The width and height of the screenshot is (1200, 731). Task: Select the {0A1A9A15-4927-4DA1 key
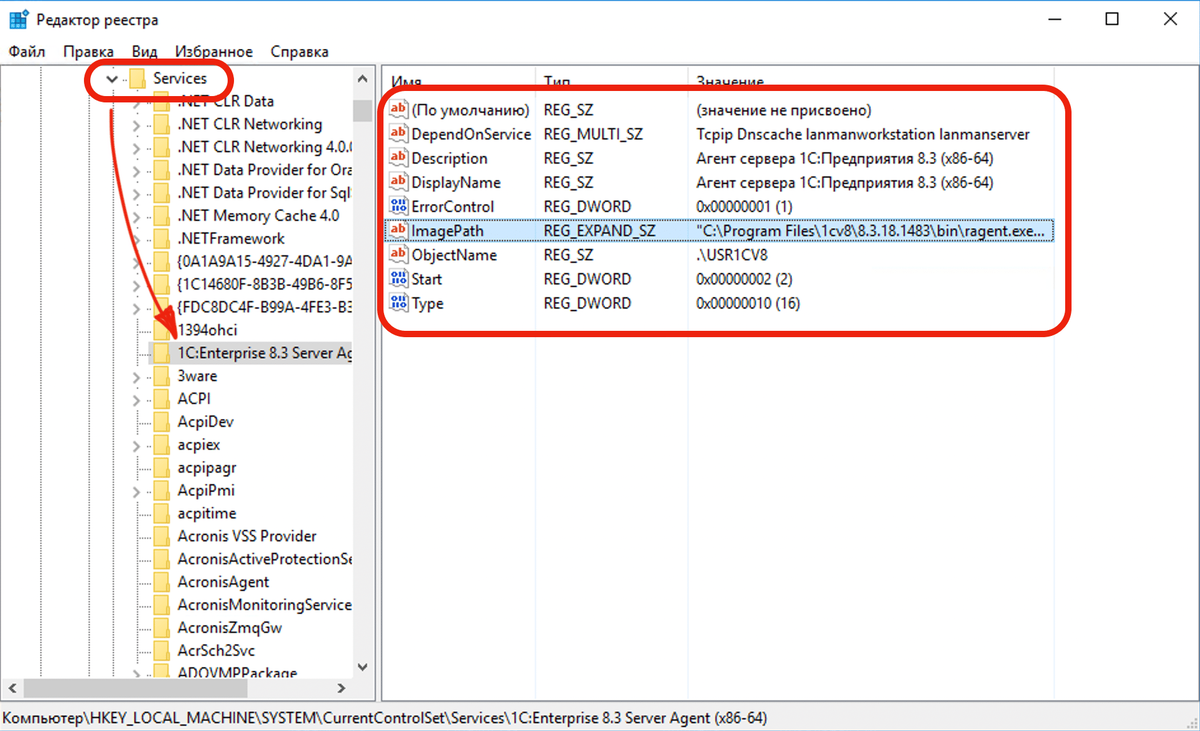(x=264, y=261)
